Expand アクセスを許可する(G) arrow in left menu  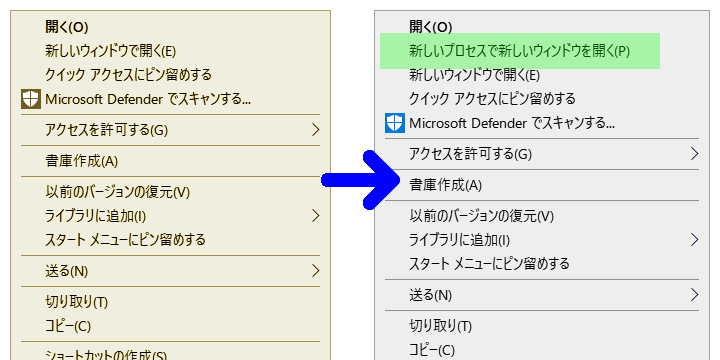(x=315, y=130)
